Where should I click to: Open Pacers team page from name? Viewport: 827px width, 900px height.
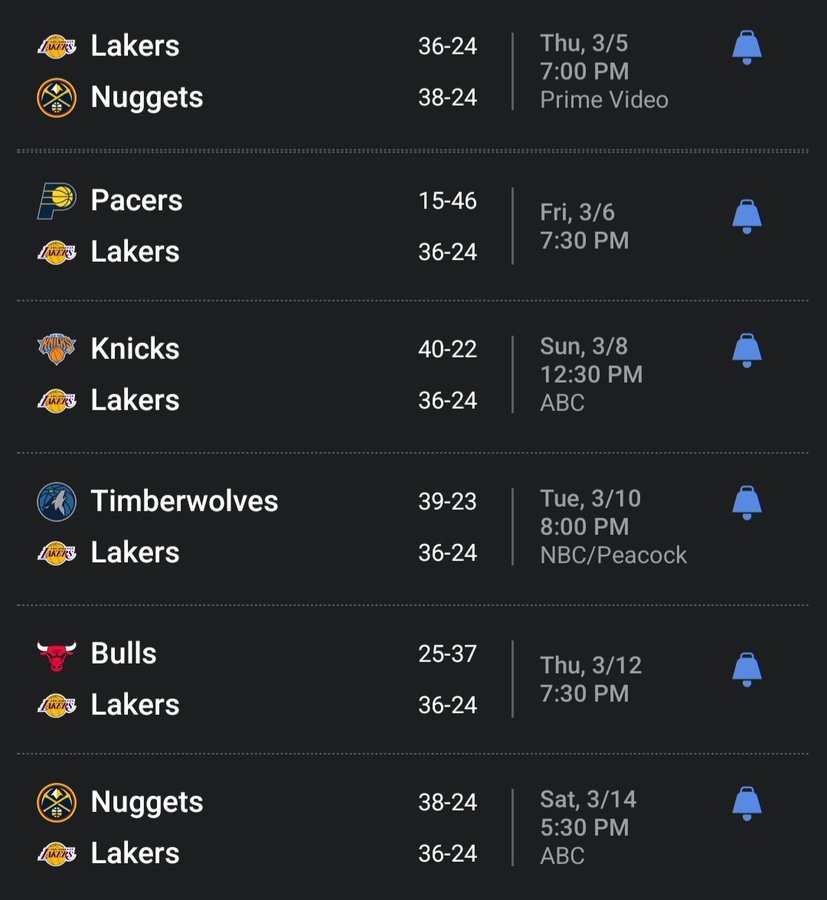(x=137, y=201)
